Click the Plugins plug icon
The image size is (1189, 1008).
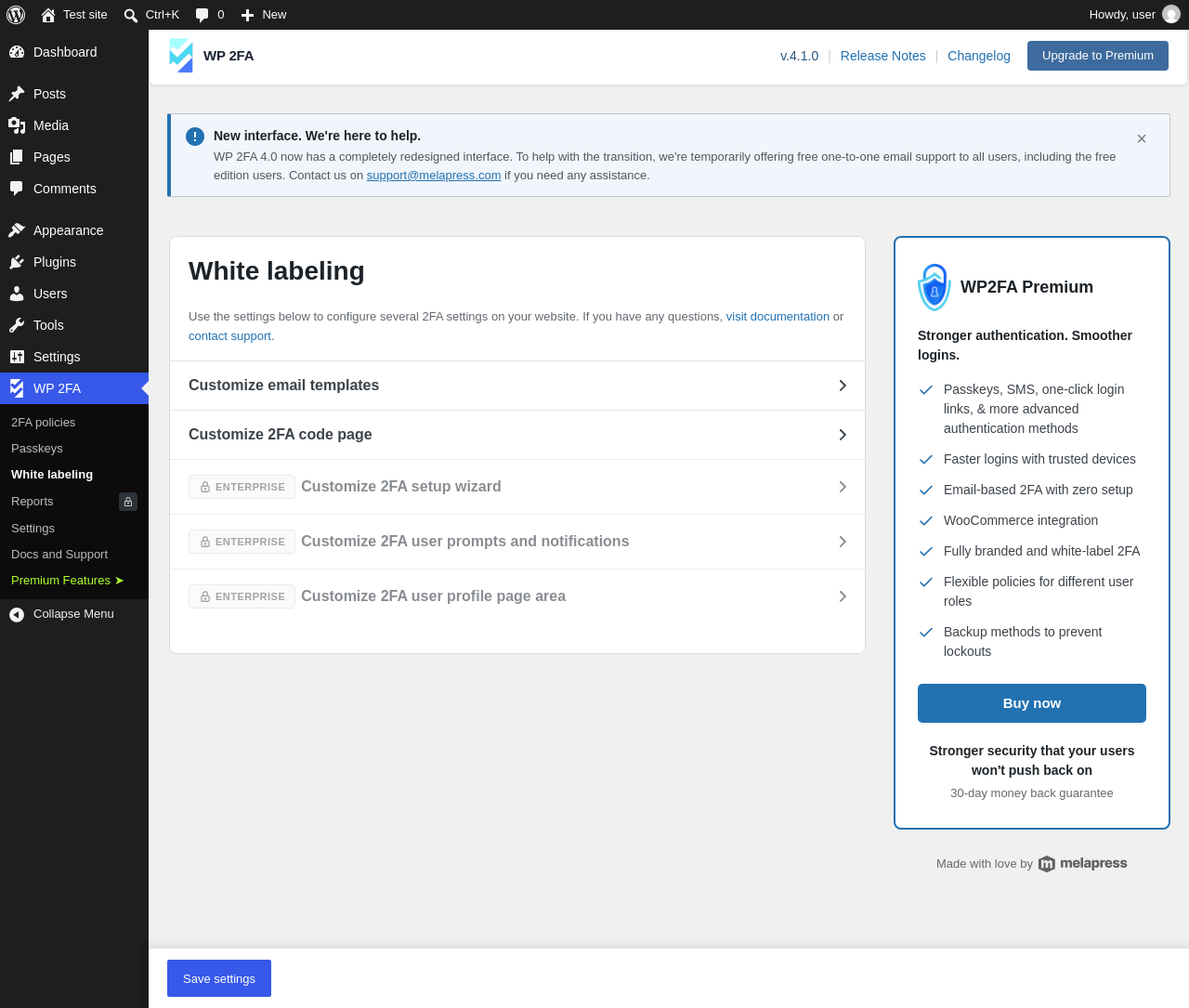point(17,262)
